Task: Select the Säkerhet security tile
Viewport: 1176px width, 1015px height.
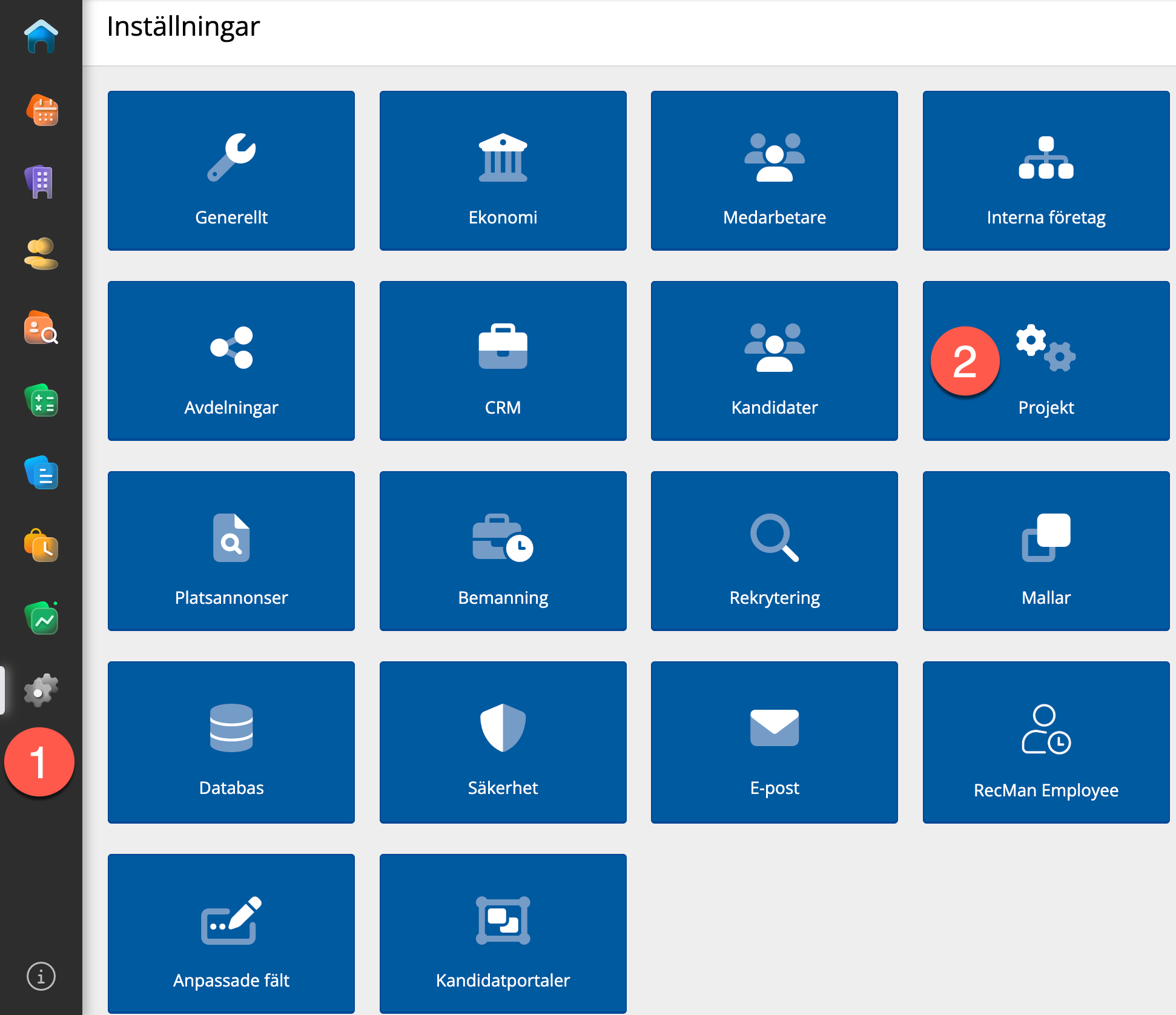Action: pos(503,742)
